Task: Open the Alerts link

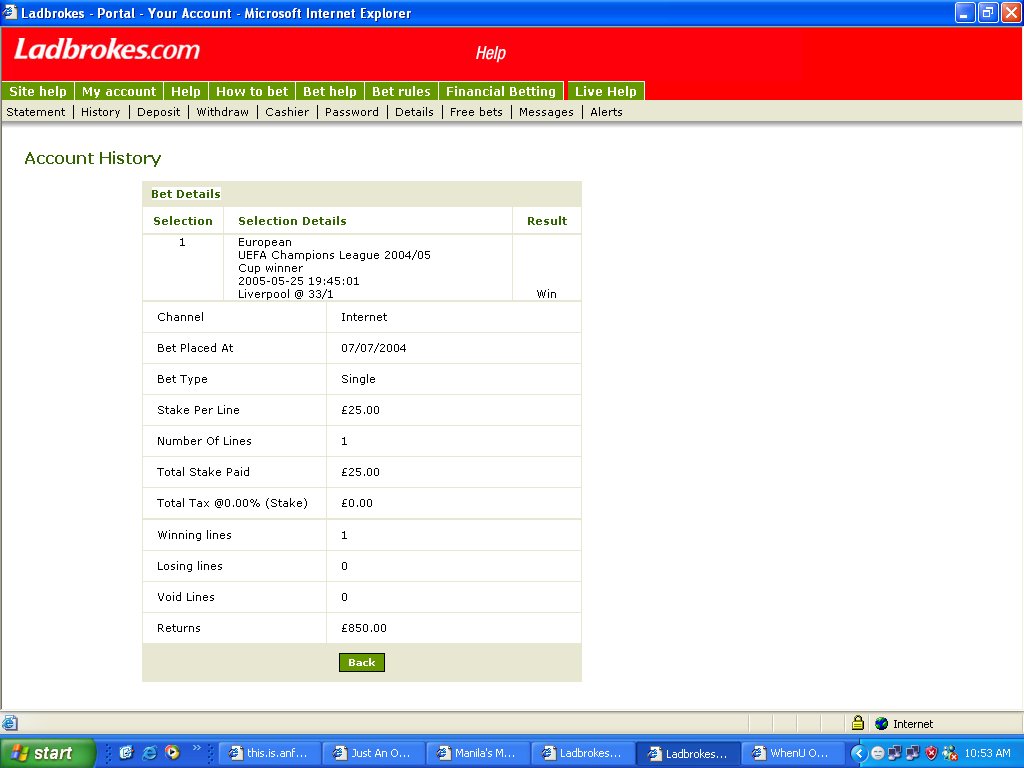Action: pyautogui.click(x=606, y=112)
